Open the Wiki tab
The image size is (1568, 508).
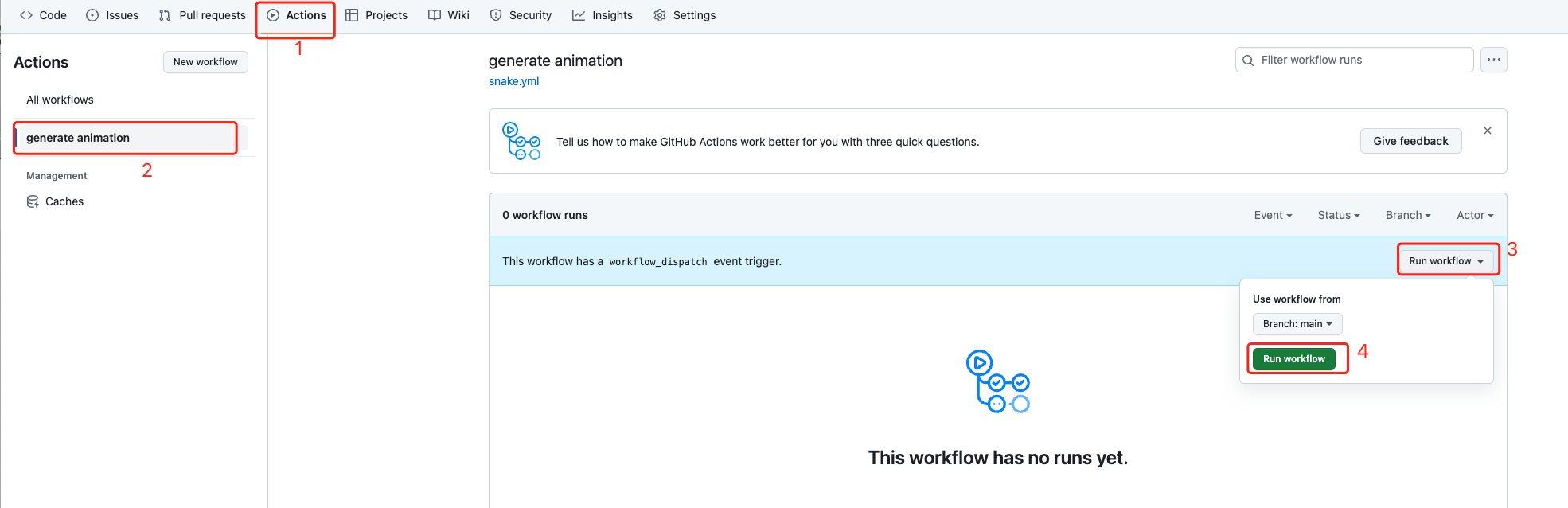[449, 15]
